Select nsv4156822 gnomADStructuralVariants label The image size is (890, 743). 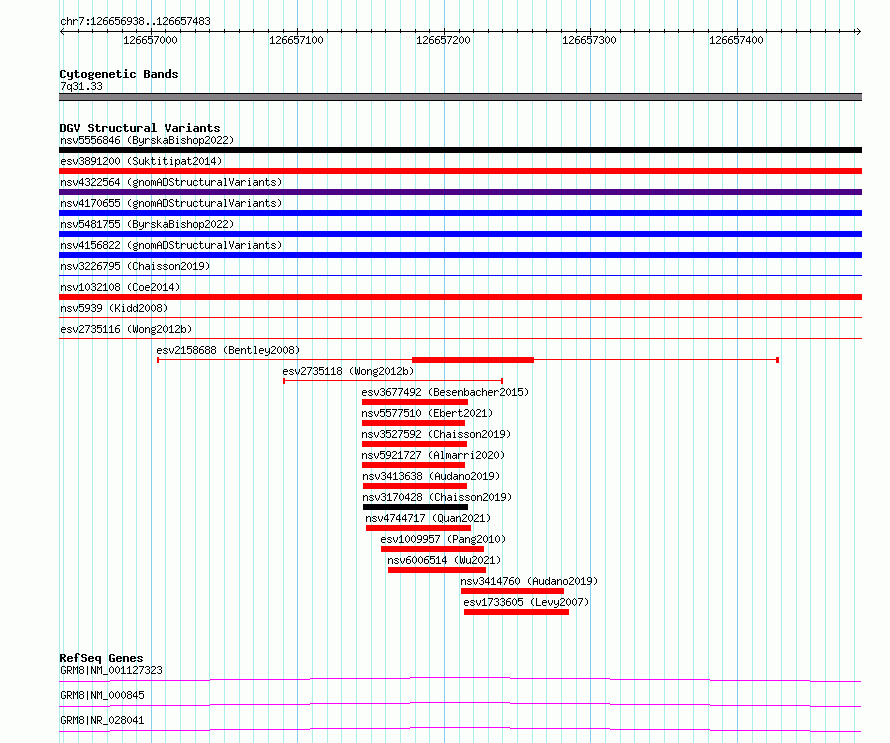pos(171,245)
